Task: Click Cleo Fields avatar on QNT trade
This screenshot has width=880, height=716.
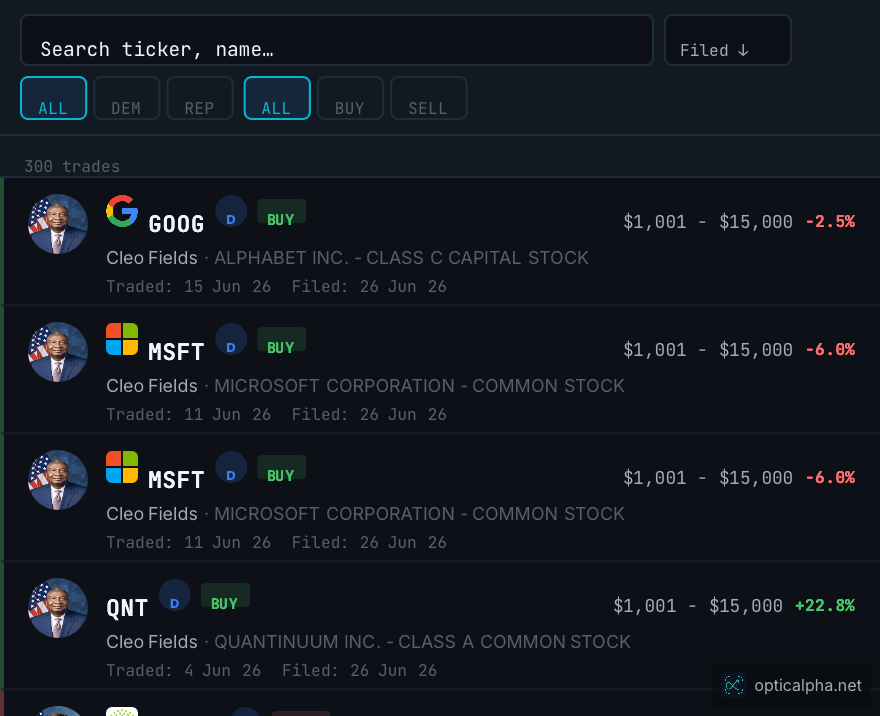Action: [x=58, y=608]
